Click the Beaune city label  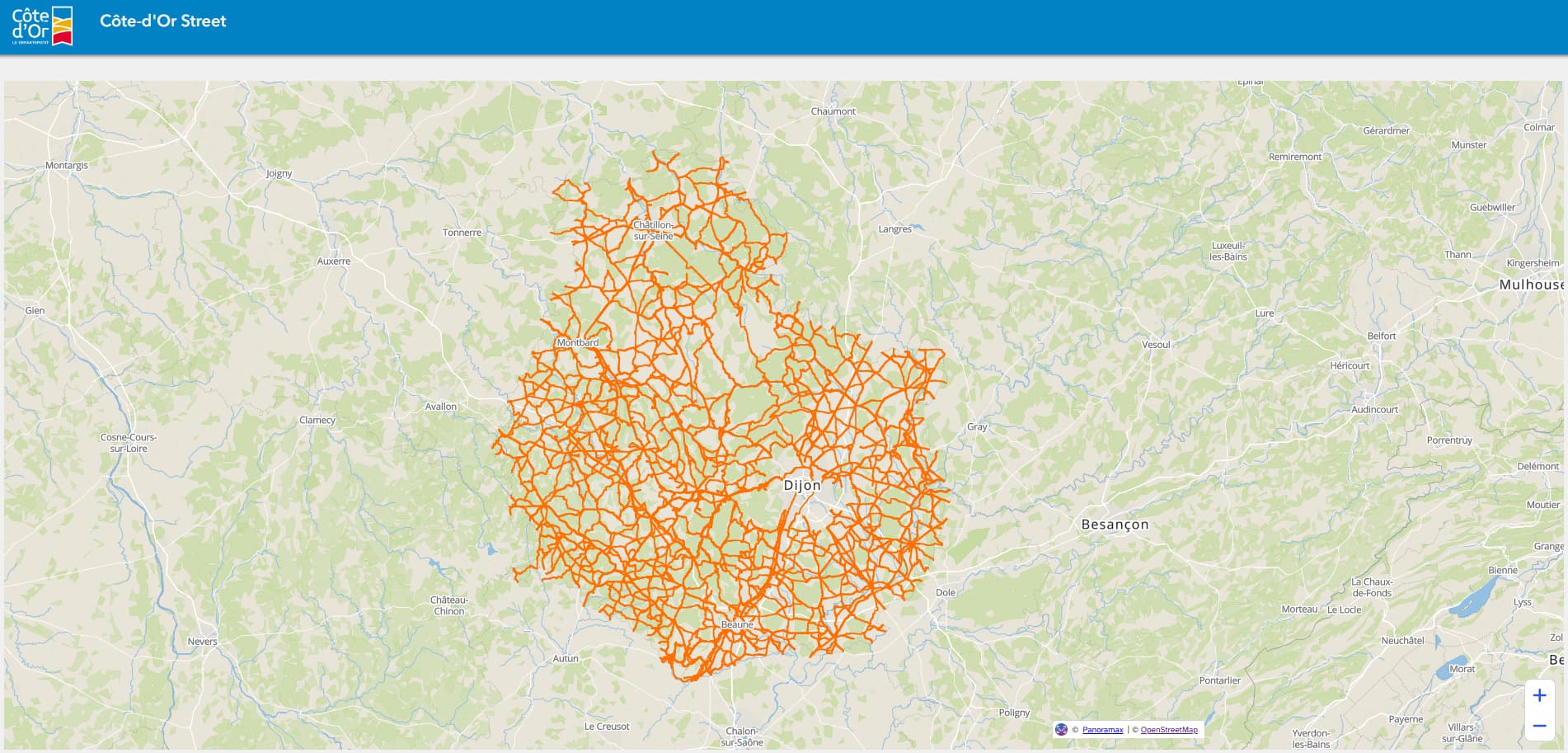736,624
